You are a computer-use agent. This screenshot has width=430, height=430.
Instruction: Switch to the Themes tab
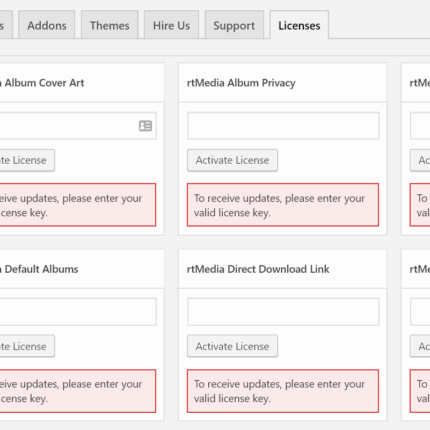click(109, 25)
